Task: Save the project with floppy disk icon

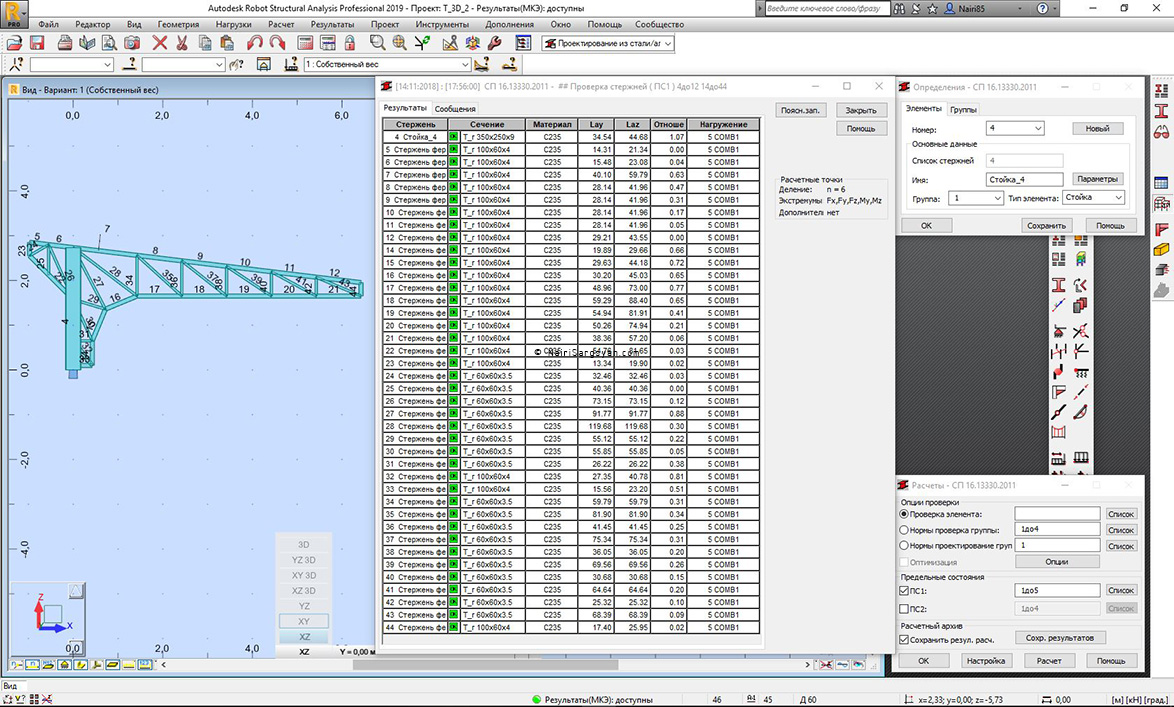Action: tap(37, 43)
